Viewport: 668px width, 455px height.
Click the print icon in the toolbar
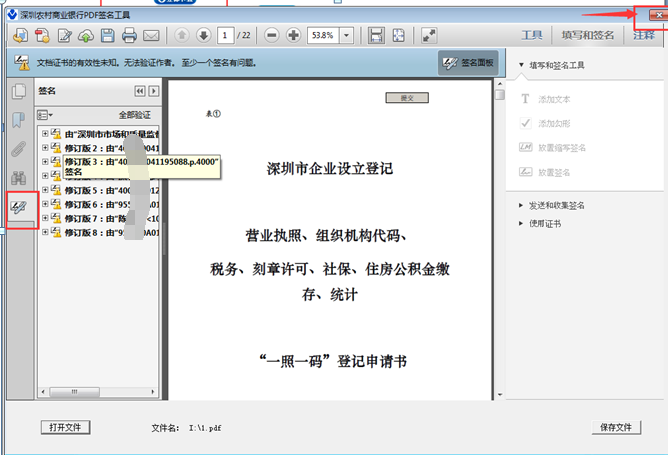click(129, 36)
